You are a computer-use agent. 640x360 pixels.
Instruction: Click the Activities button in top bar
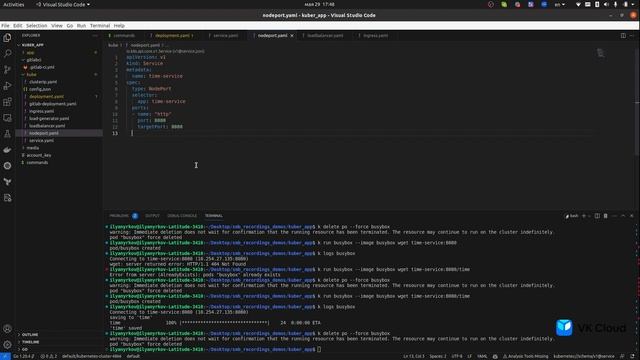pos(14,4)
